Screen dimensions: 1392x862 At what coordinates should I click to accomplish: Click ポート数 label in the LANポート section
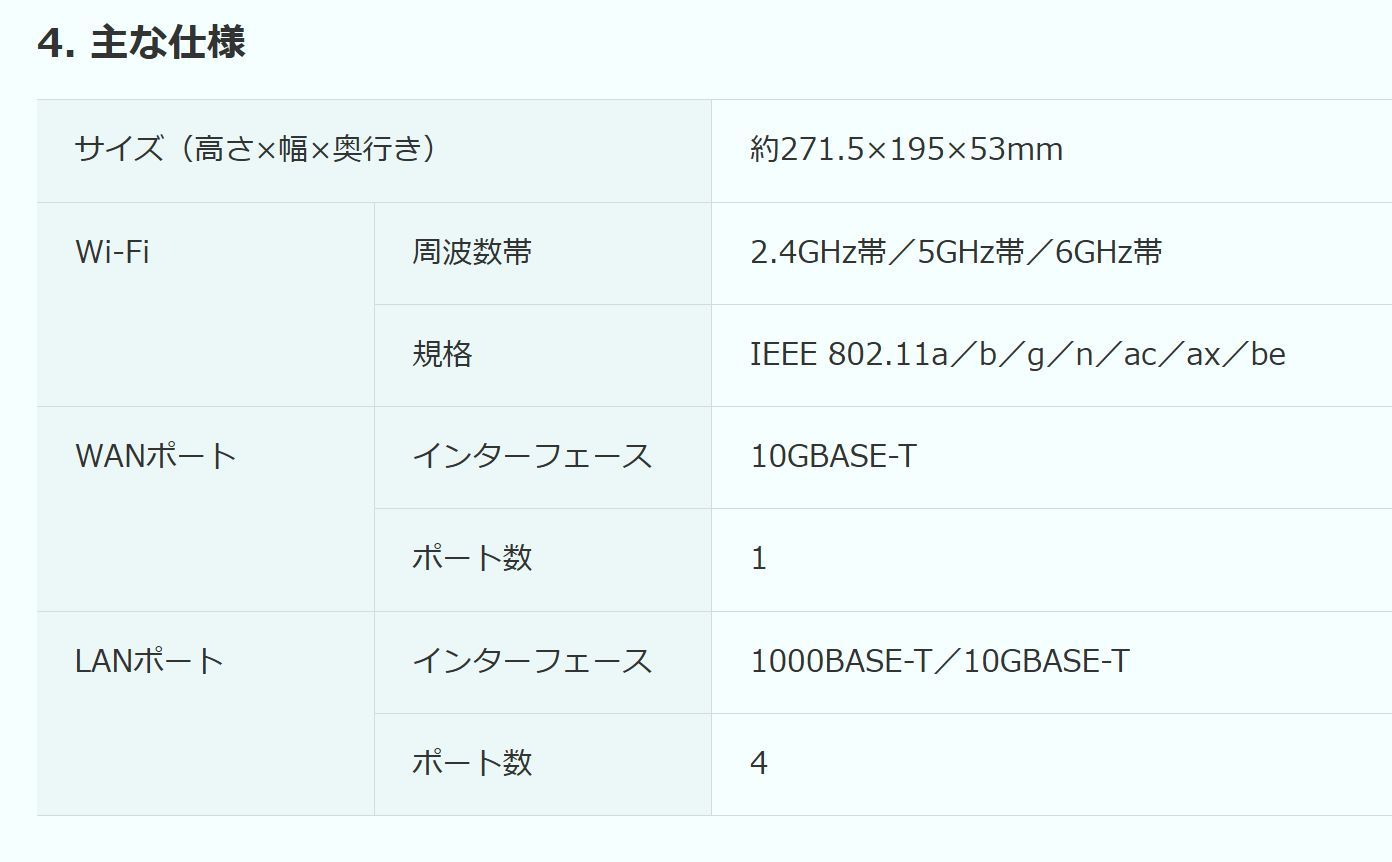[x=472, y=763]
